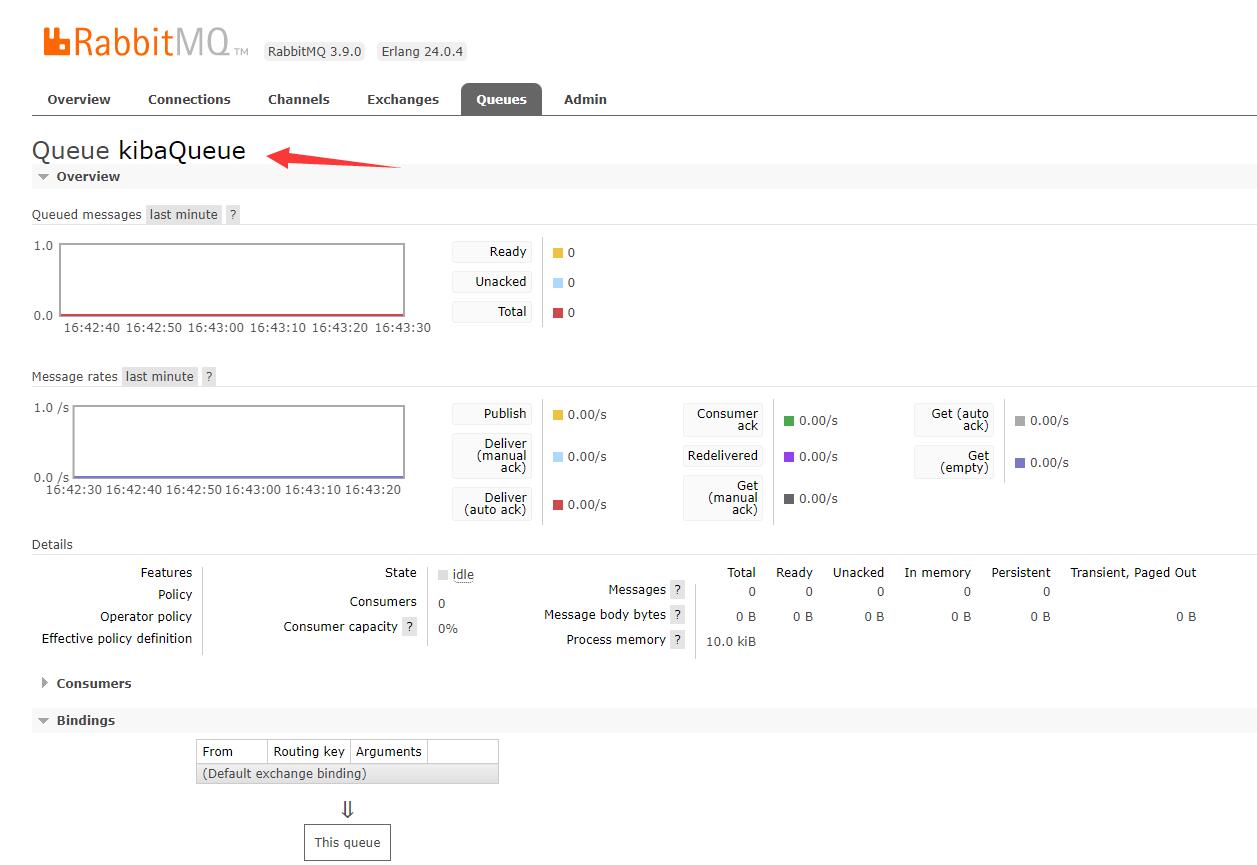Screen dimensions: 1257x865
Task: Click the Get (manual ack) dark gray swatch
Action: click(789, 499)
